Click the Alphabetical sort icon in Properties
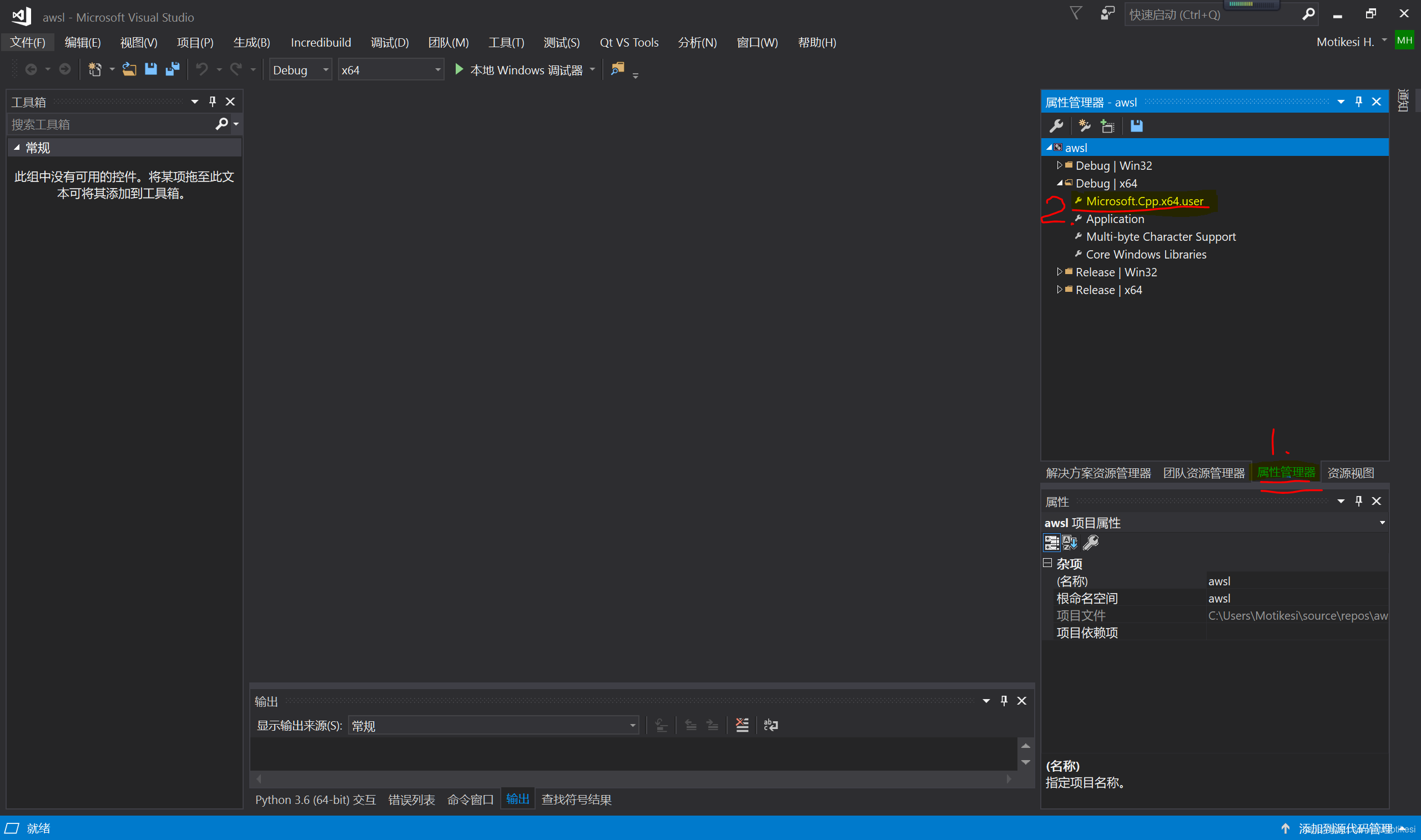 1070,543
